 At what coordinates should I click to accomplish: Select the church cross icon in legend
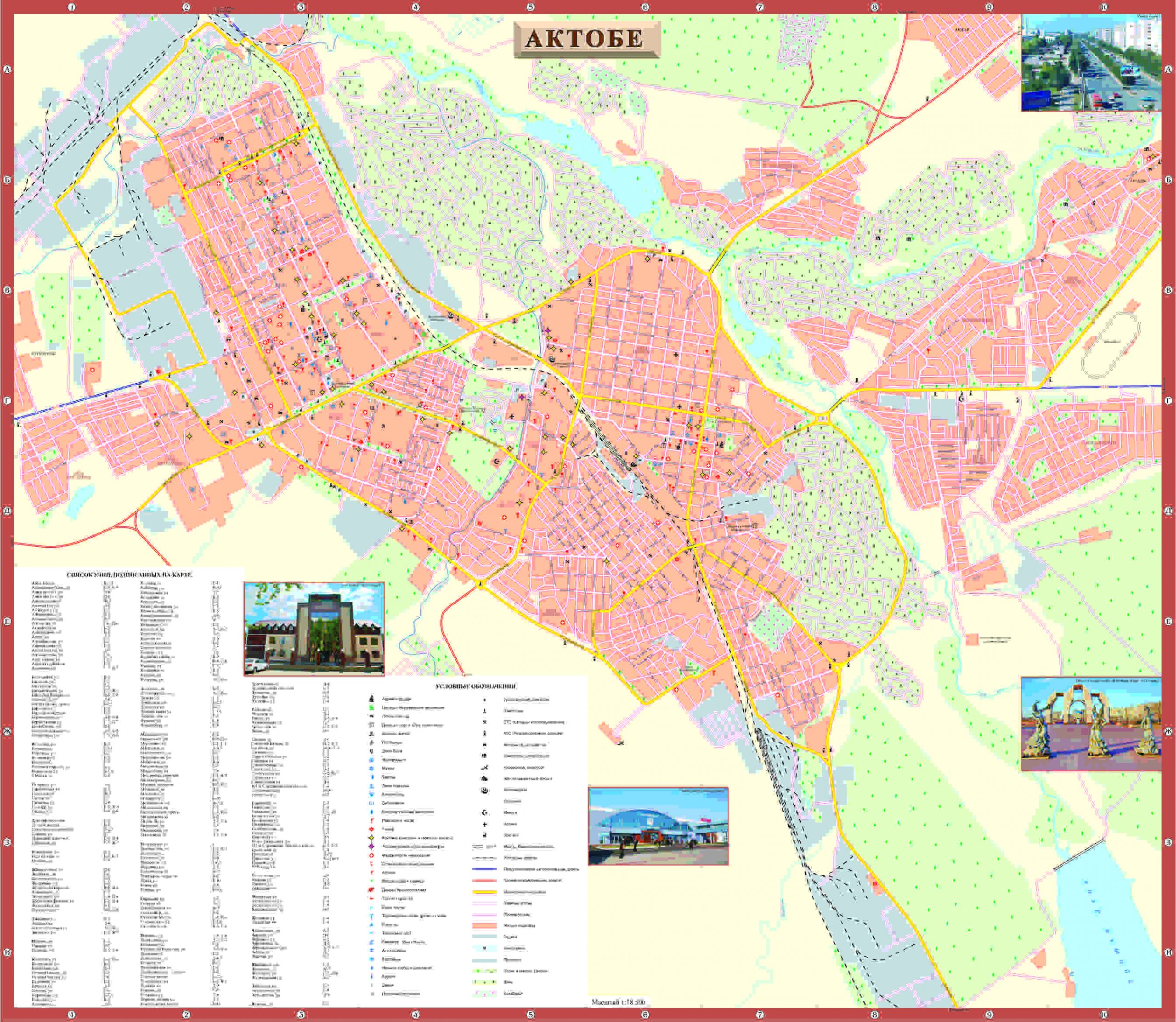pyautogui.click(x=485, y=825)
